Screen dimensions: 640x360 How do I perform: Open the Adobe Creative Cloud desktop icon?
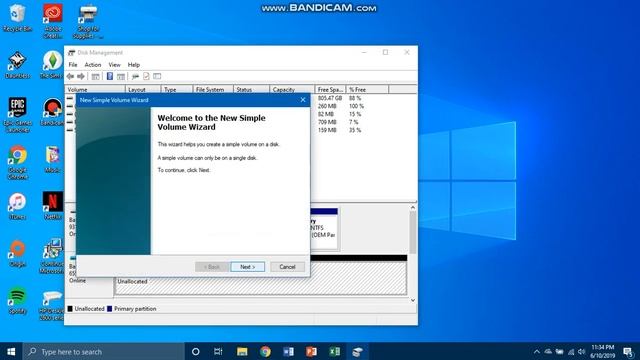click(53, 21)
